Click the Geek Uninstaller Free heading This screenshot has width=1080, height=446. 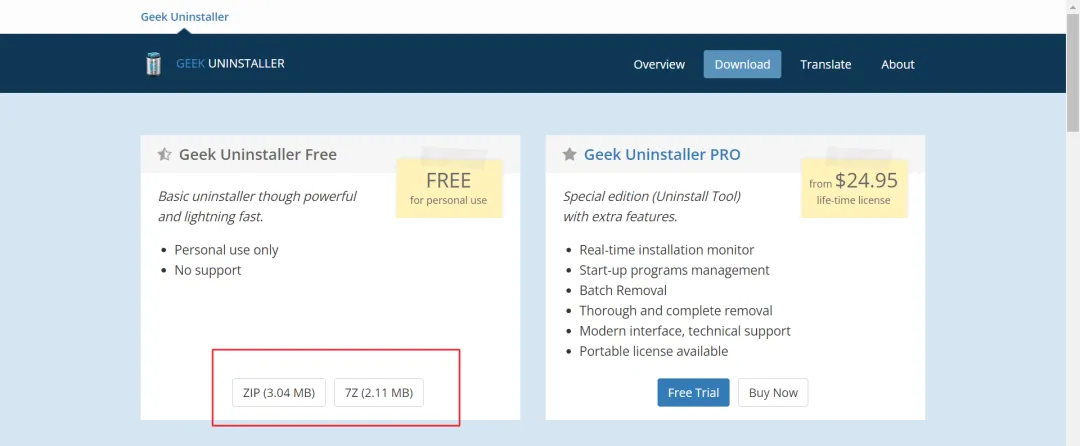pyautogui.click(x=257, y=155)
